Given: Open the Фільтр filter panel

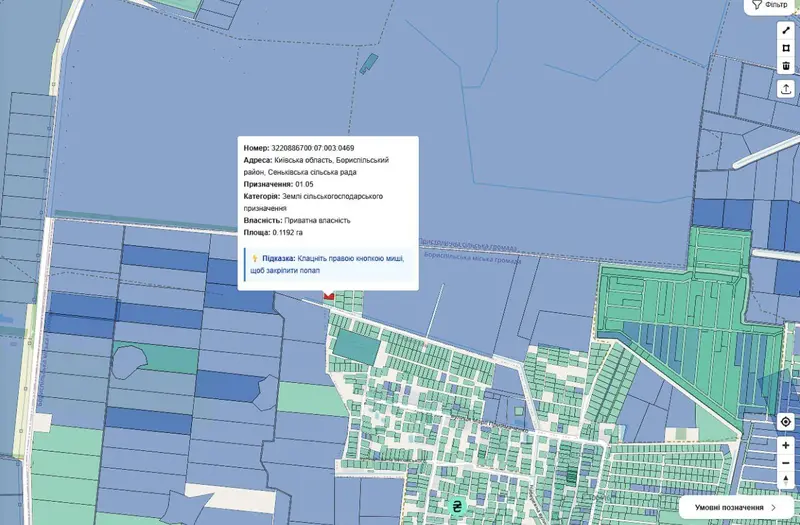Looking at the screenshot, I should point(772,5).
